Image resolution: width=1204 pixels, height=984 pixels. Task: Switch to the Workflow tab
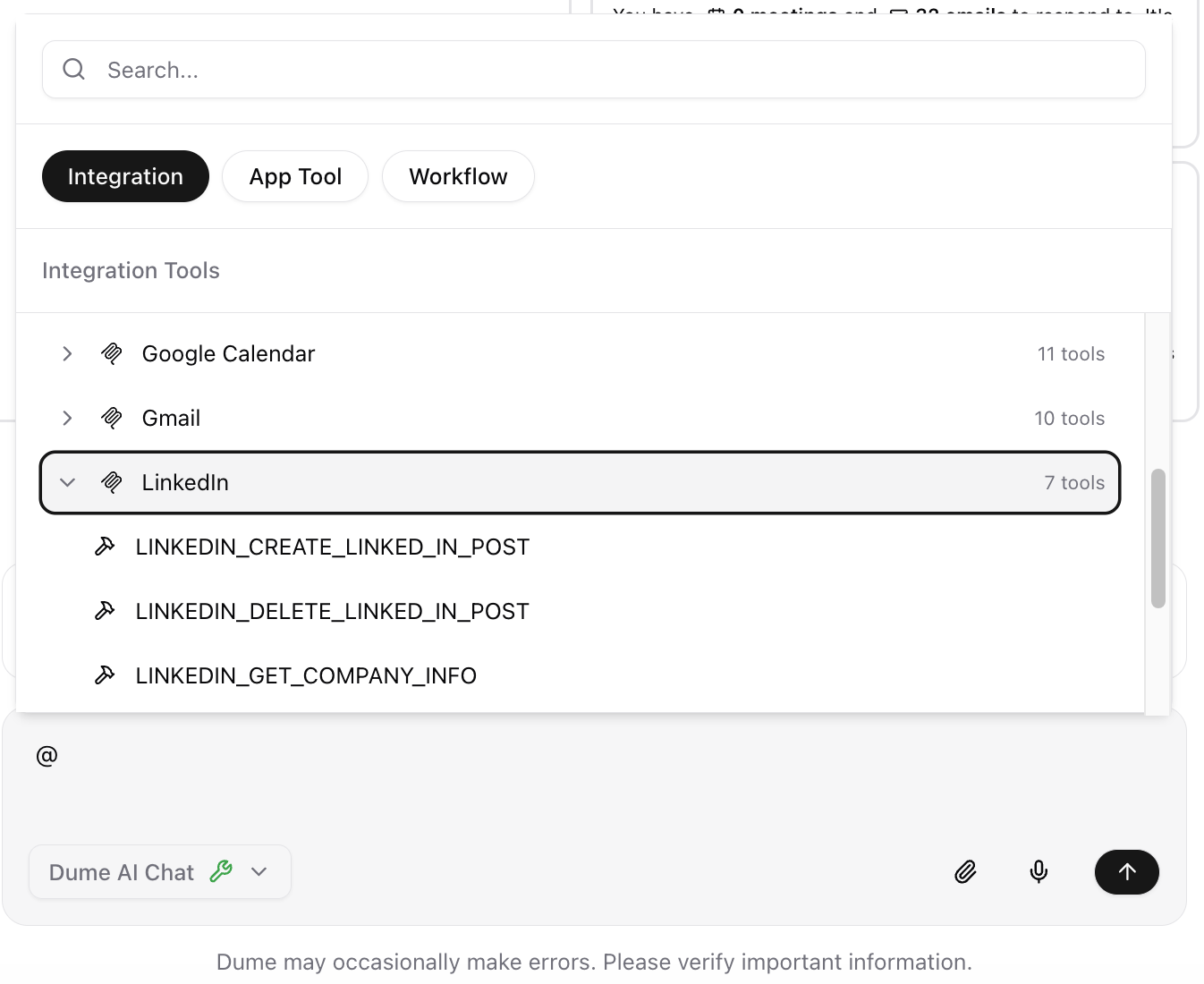[458, 176]
